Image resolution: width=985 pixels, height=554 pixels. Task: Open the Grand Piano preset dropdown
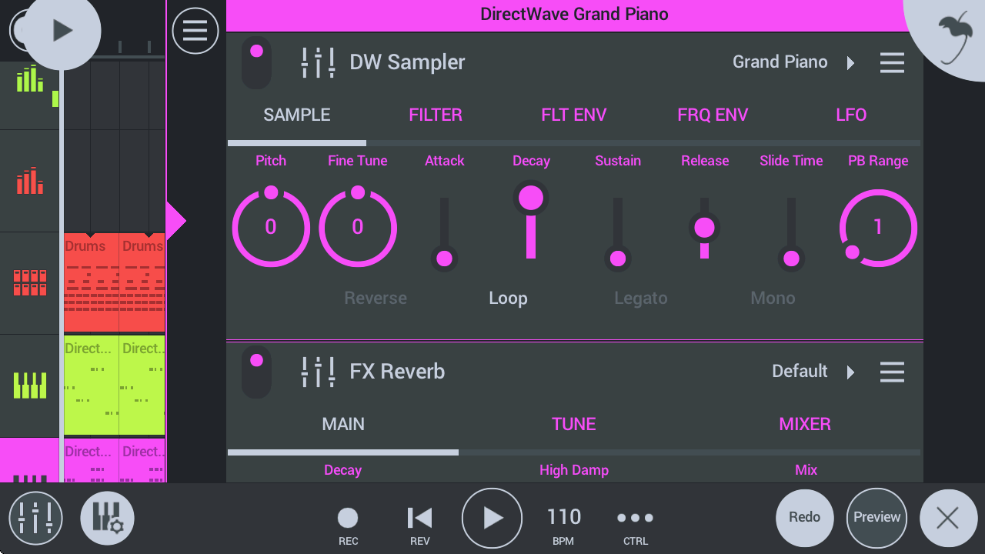(794, 62)
